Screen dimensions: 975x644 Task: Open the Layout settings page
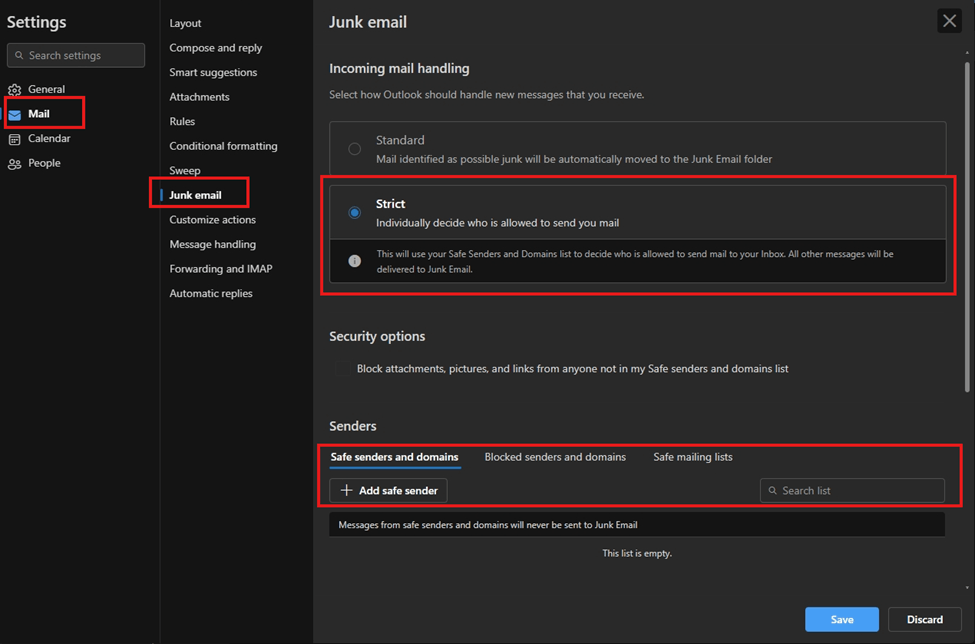pos(185,23)
